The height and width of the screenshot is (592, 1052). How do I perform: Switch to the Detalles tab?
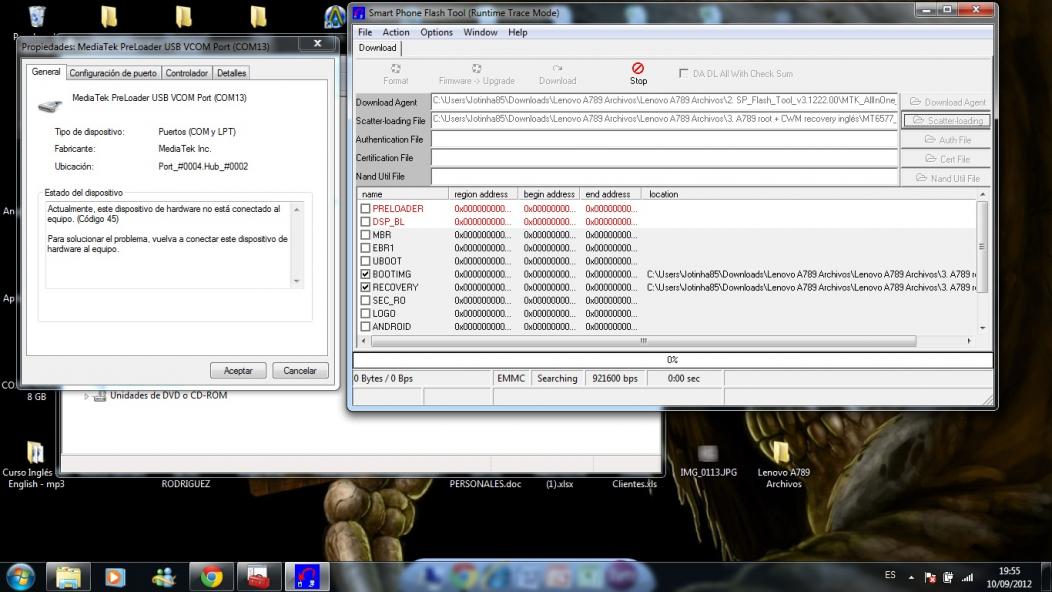[231, 73]
